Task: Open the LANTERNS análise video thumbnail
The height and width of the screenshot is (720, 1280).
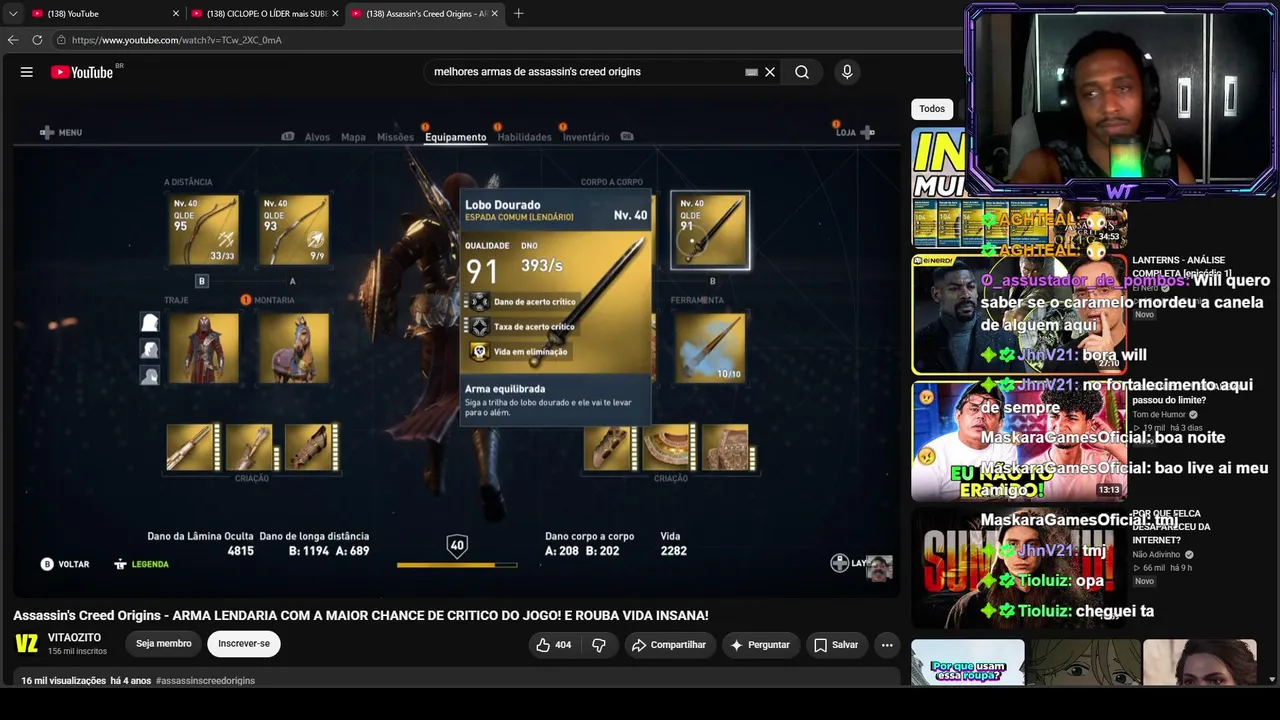Action: pyautogui.click(x=1019, y=314)
